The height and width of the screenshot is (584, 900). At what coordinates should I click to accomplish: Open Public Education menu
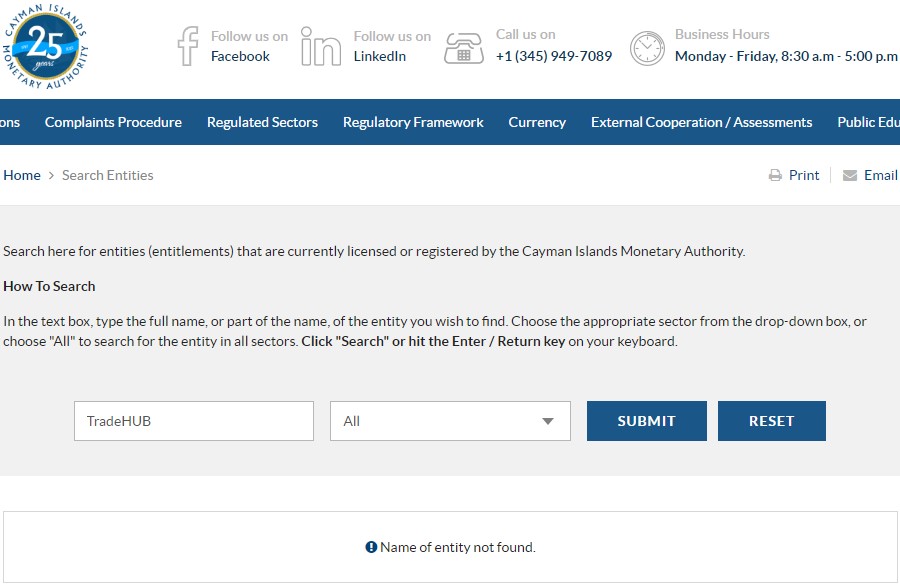pos(868,122)
